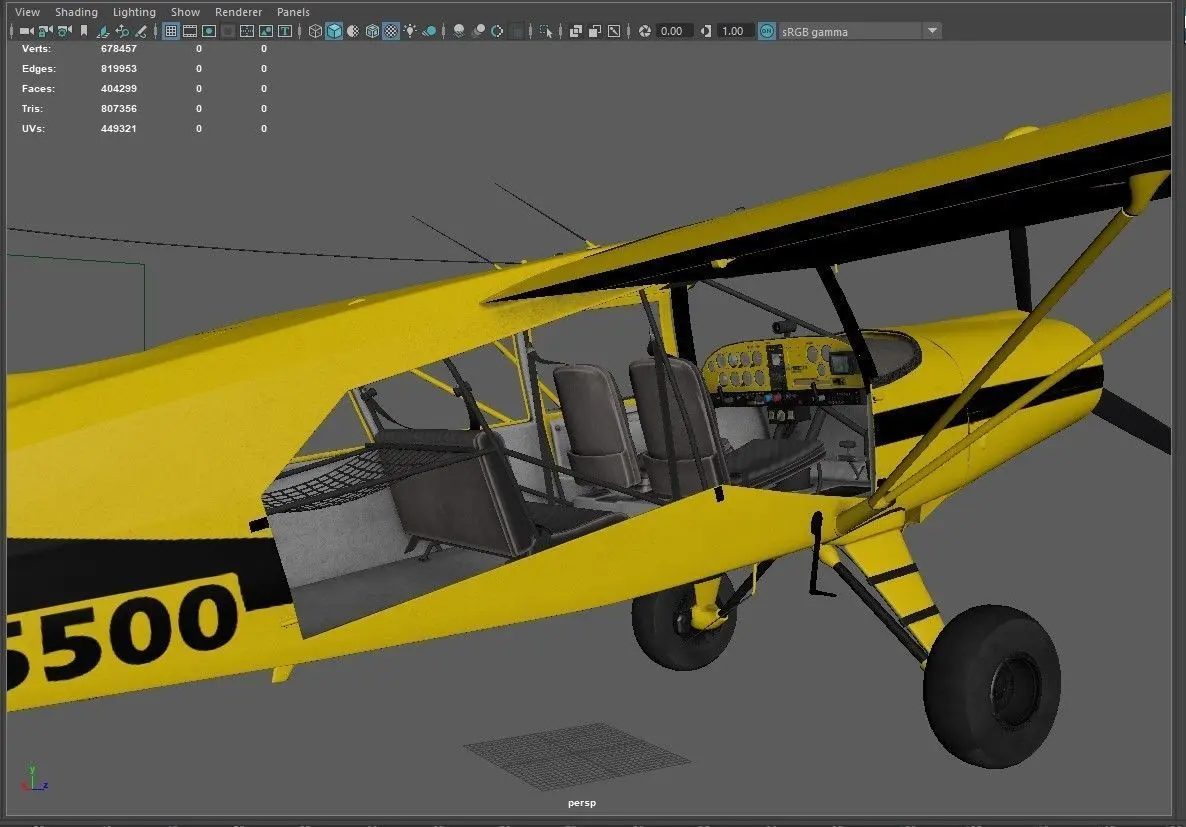The image size is (1186, 827).
Task: Click the Exposure value field 0.00
Action: point(672,31)
